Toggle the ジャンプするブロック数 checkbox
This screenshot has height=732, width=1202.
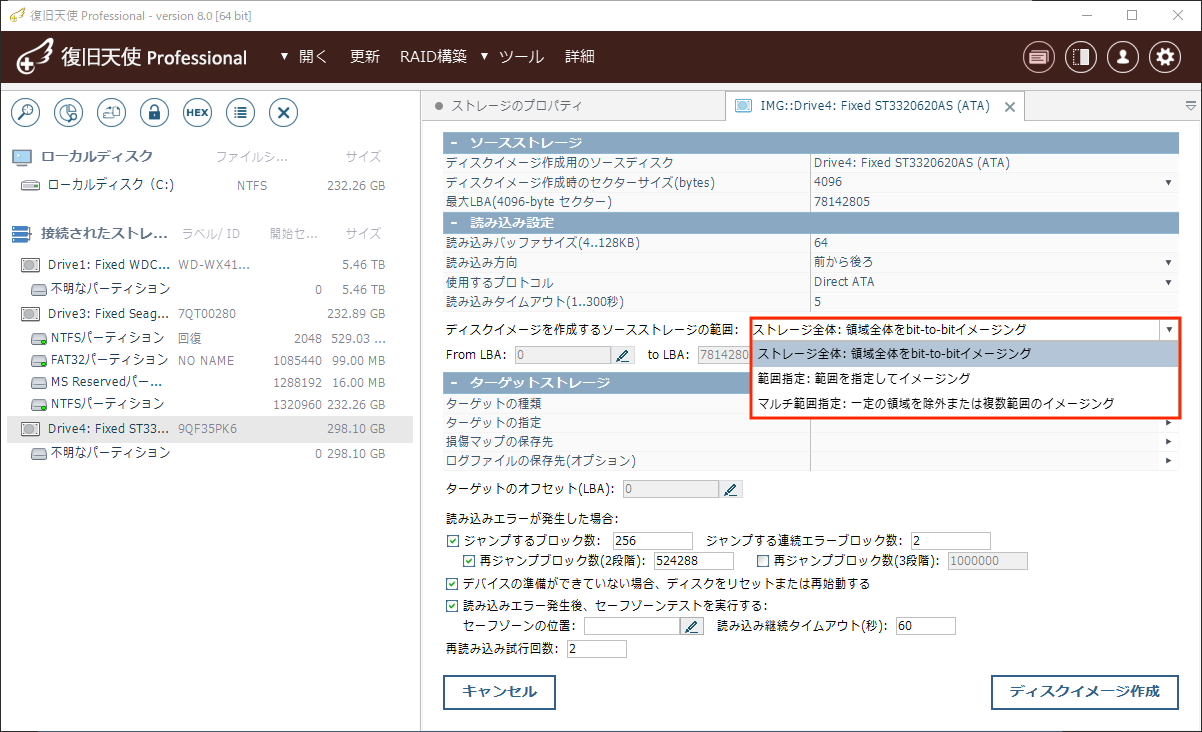453,541
